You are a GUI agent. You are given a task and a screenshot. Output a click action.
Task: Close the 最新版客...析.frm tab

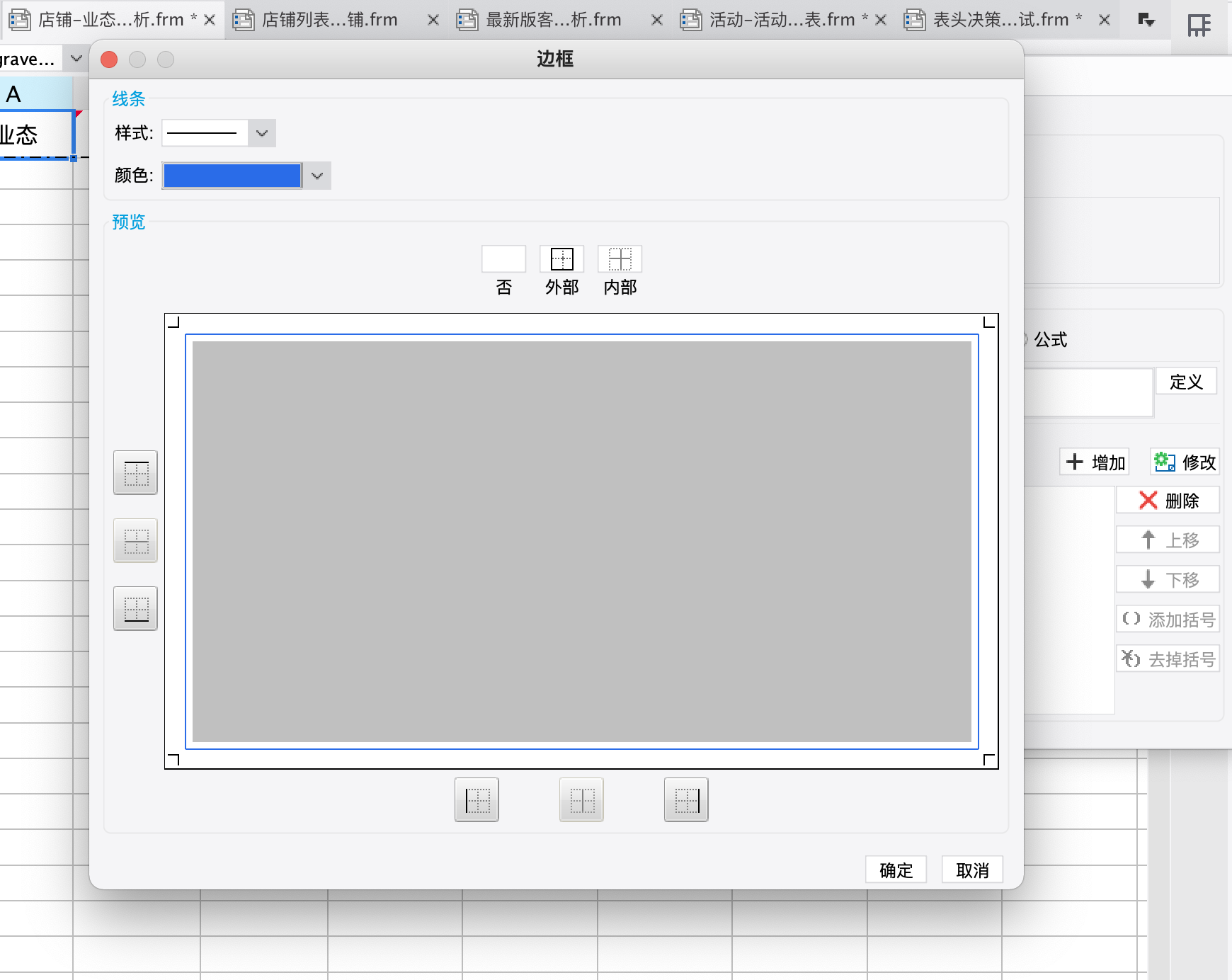point(657,20)
